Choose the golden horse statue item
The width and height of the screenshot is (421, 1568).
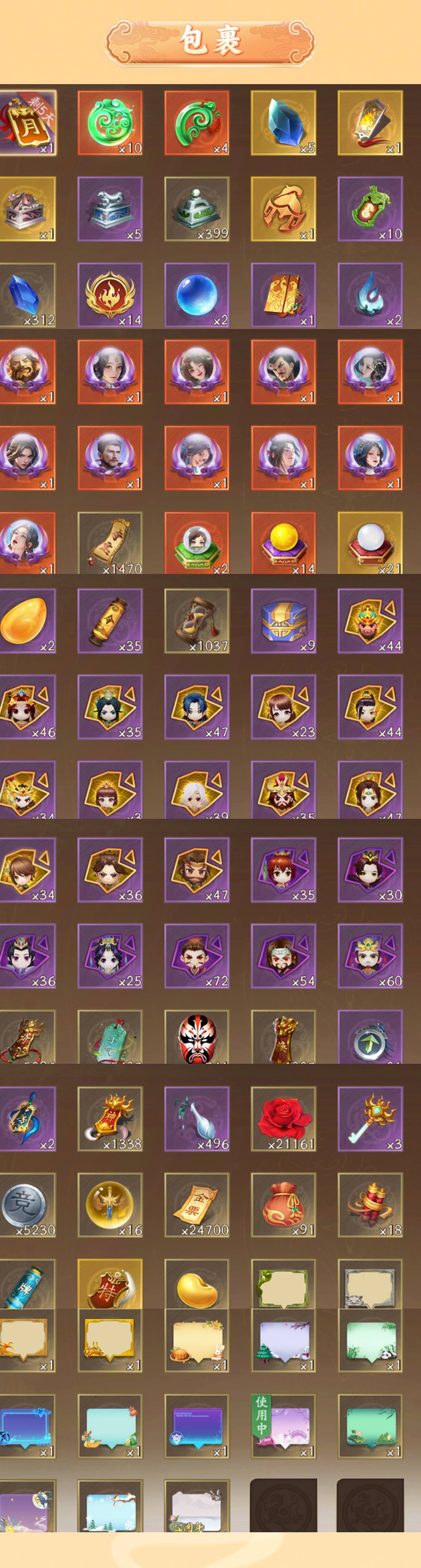pyautogui.click(x=283, y=209)
